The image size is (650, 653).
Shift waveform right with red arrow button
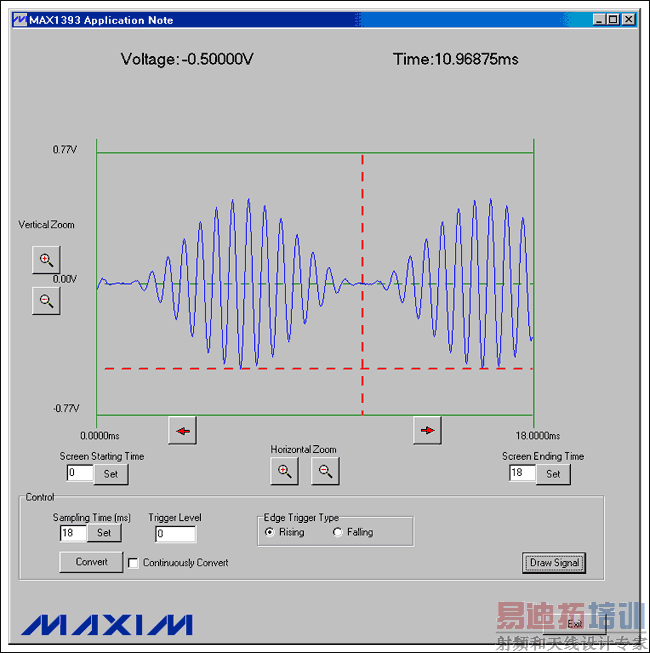tap(427, 431)
